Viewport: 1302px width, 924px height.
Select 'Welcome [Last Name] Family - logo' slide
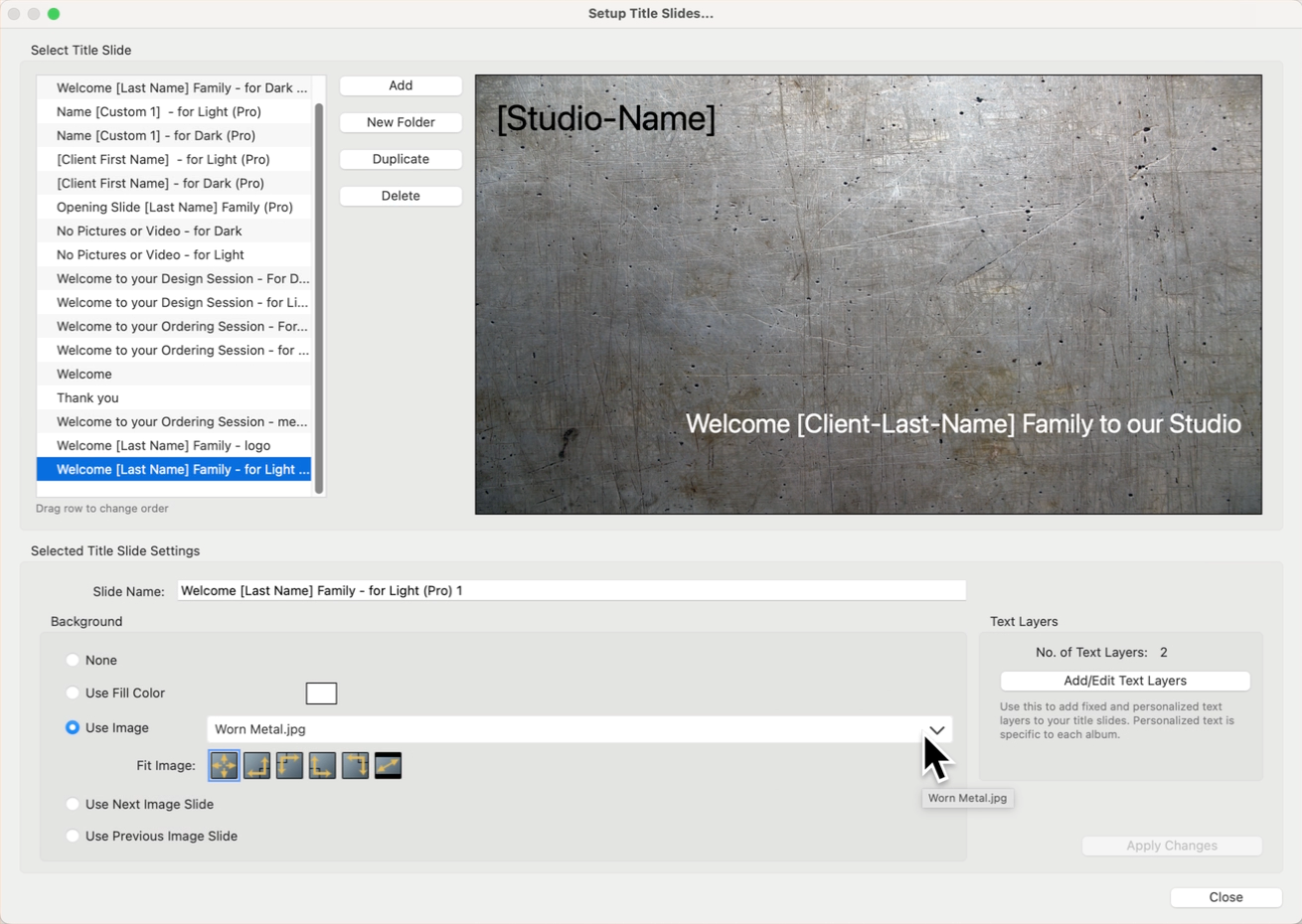tap(163, 445)
